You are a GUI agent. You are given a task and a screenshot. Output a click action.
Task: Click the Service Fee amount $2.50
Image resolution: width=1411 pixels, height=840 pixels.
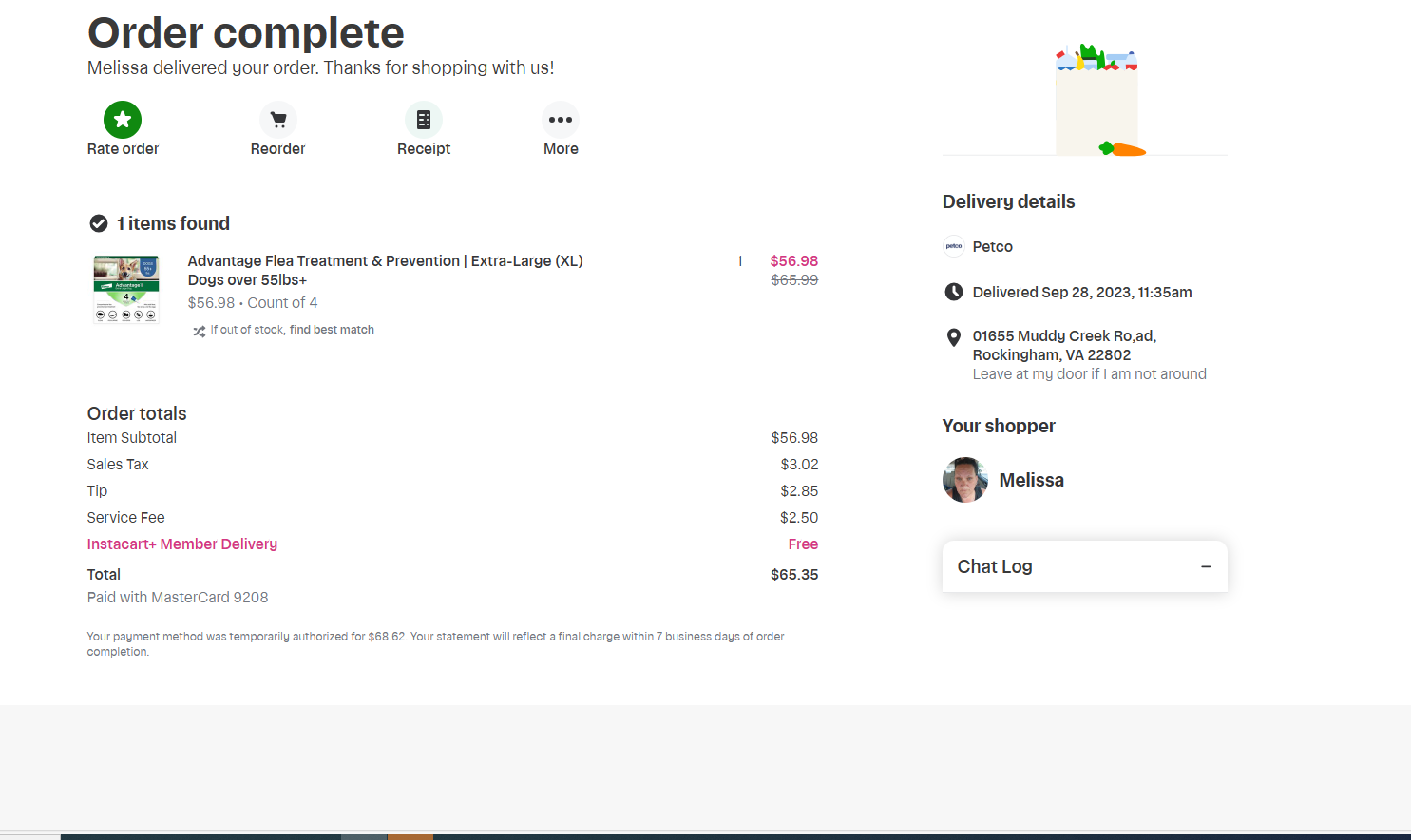pos(799,517)
